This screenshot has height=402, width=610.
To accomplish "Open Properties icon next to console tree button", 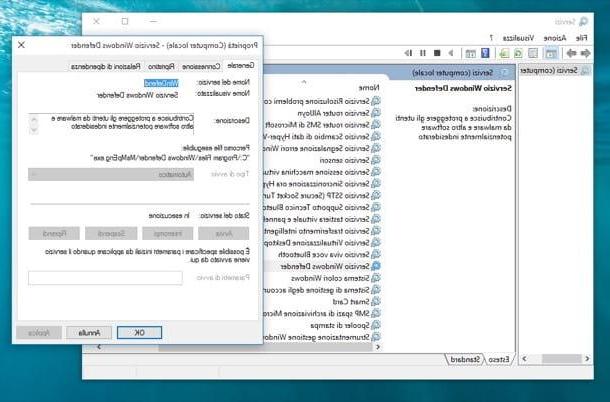I will pos(533,53).
